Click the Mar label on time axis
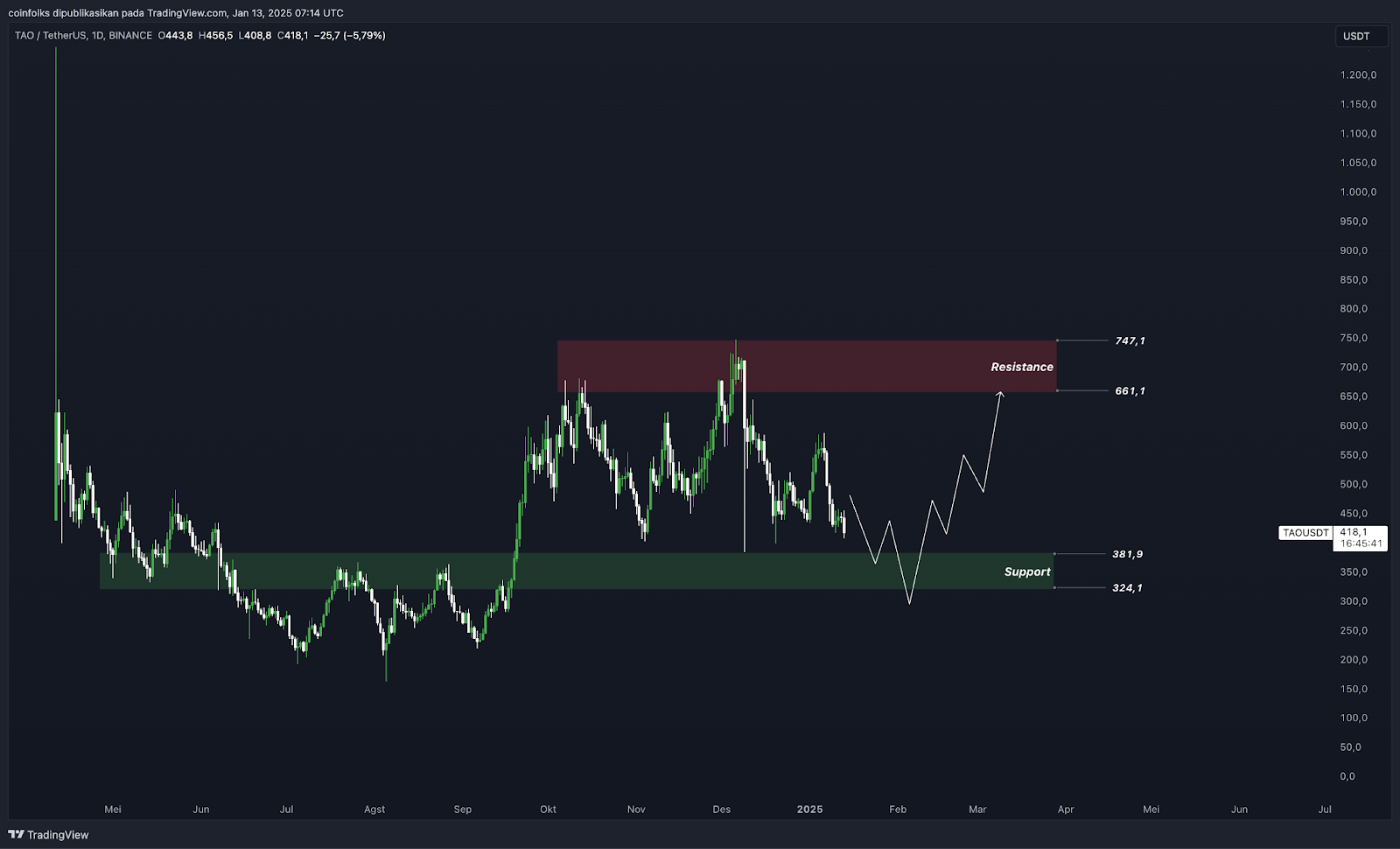 (977, 810)
